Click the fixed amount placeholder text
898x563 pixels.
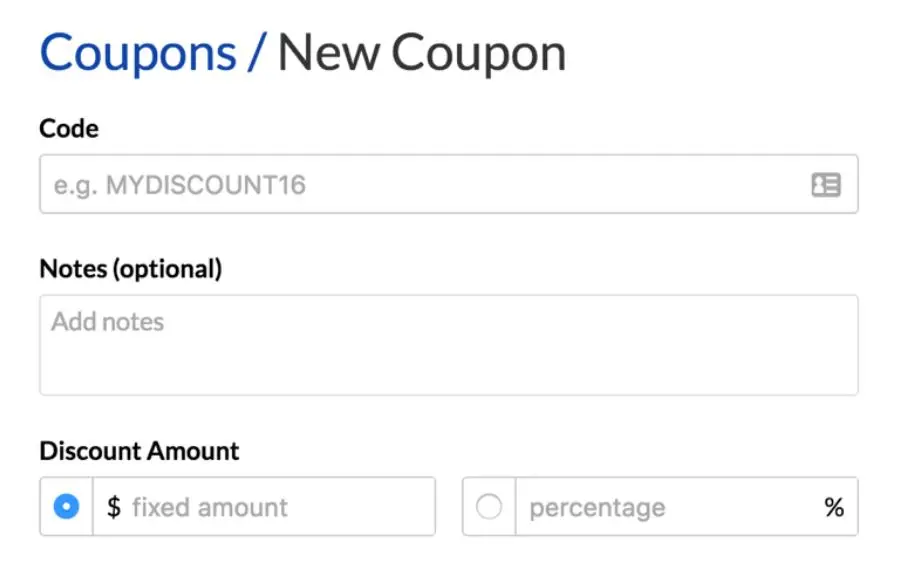pos(210,507)
